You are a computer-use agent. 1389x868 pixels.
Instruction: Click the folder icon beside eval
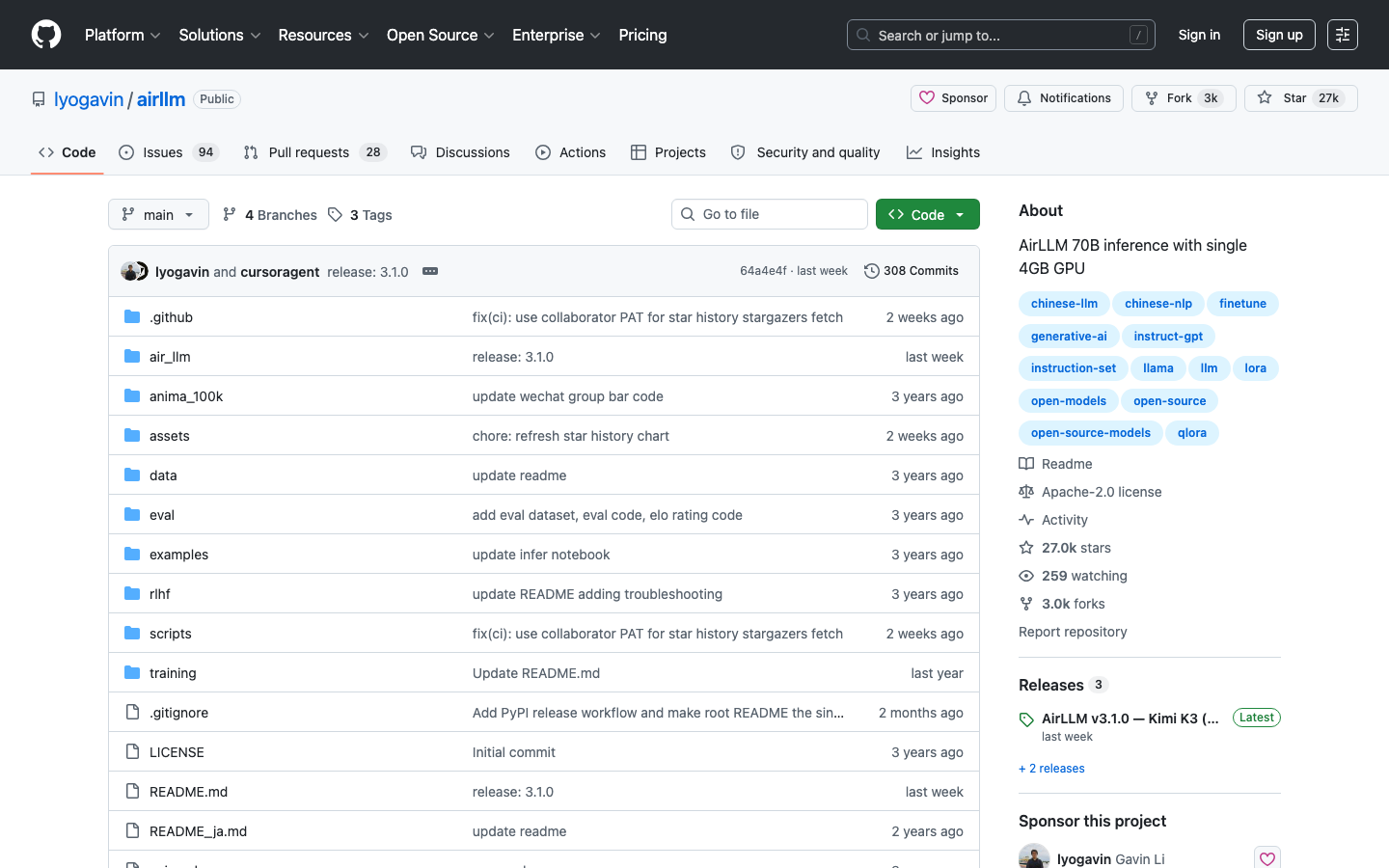point(132,514)
